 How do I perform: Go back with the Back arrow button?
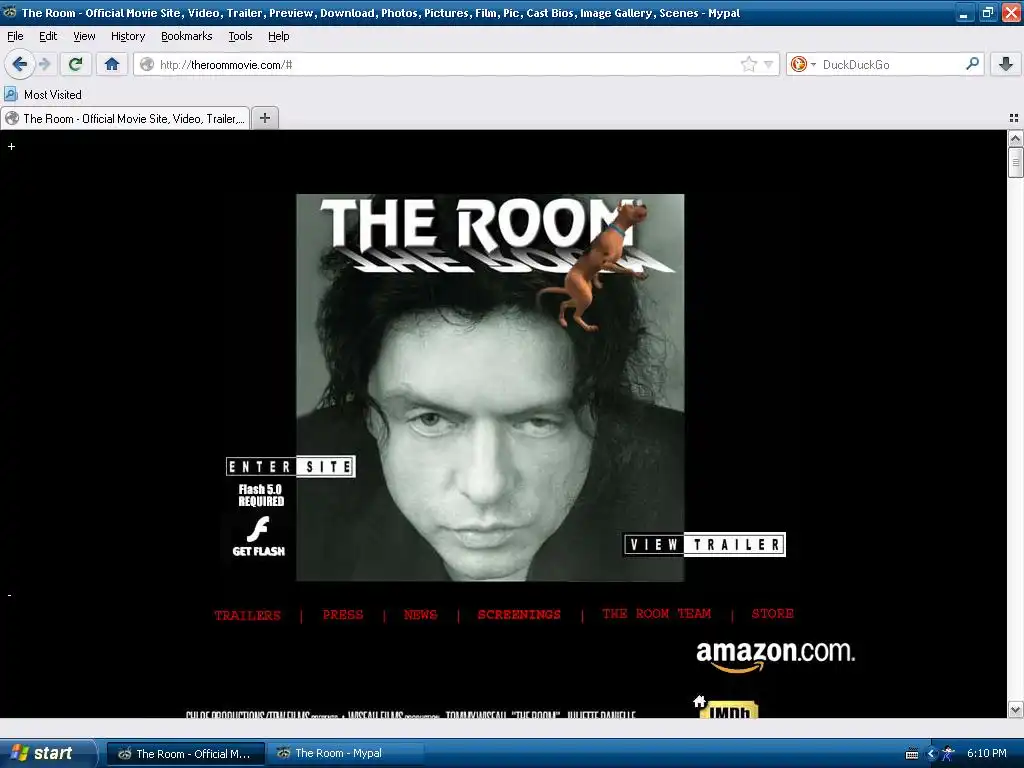pyautogui.click(x=20, y=64)
